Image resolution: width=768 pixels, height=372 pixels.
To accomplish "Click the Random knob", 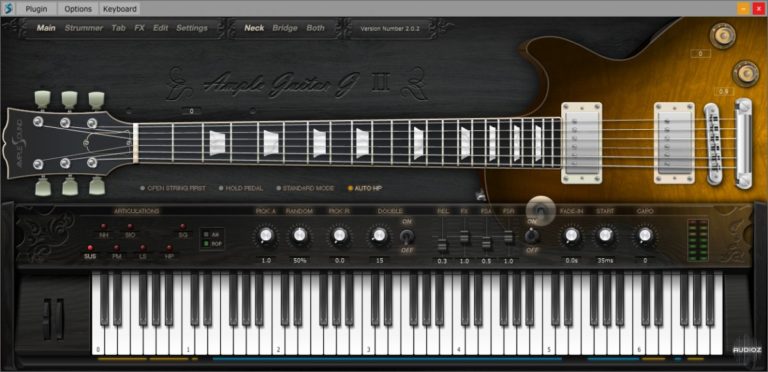I will tap(299, 236).
